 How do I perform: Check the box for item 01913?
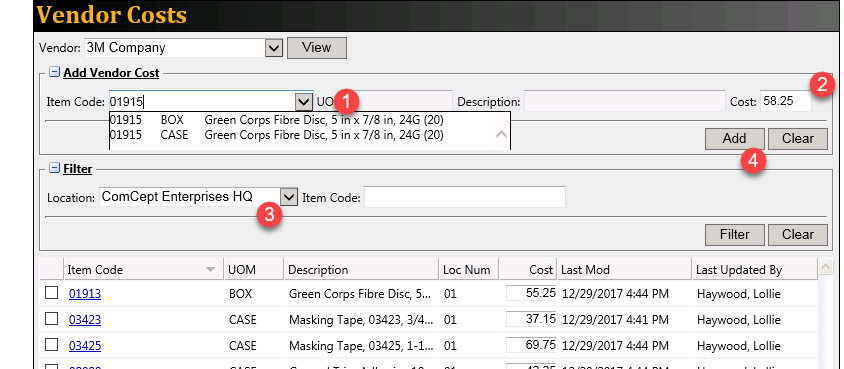pos(52,293)
